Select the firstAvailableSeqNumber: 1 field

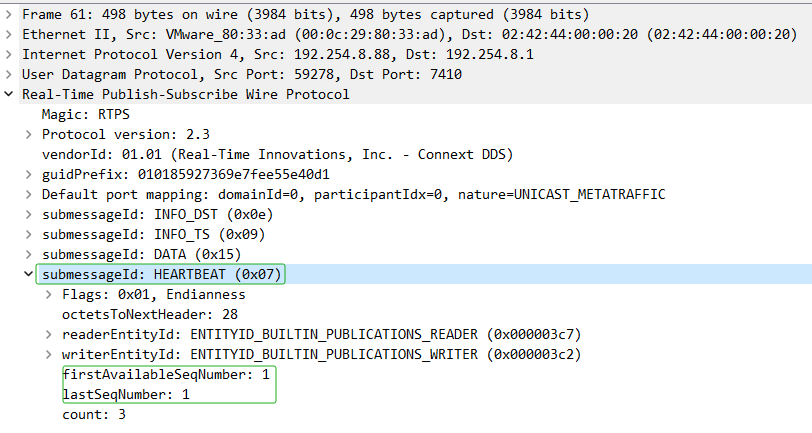coord(166,374)
